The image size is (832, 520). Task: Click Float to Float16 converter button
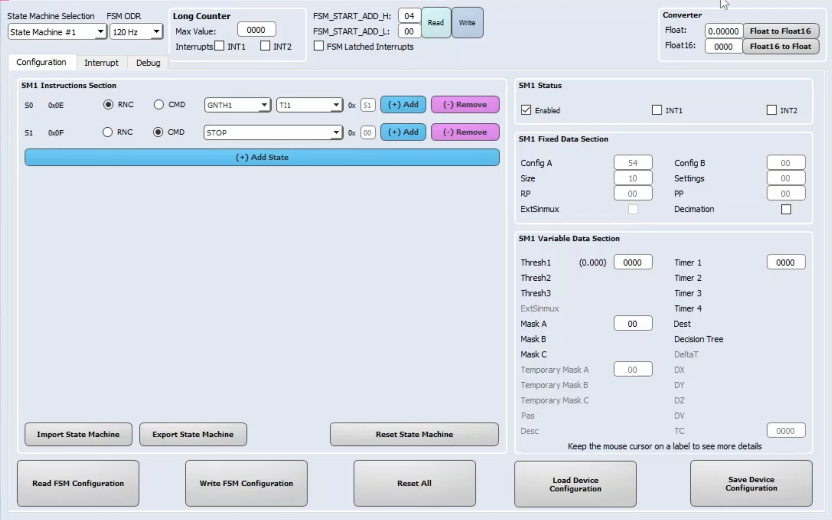tap(781, 31)
